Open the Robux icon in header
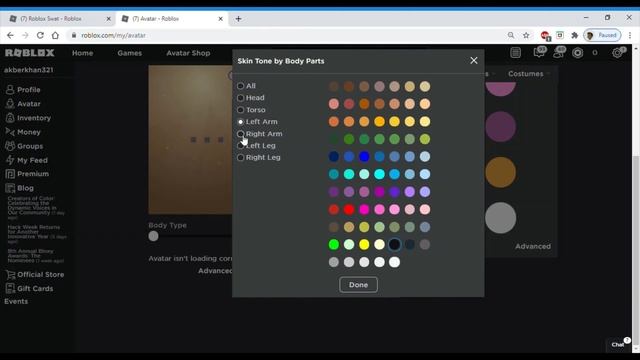640x360 pixels. tap(578, 53)
